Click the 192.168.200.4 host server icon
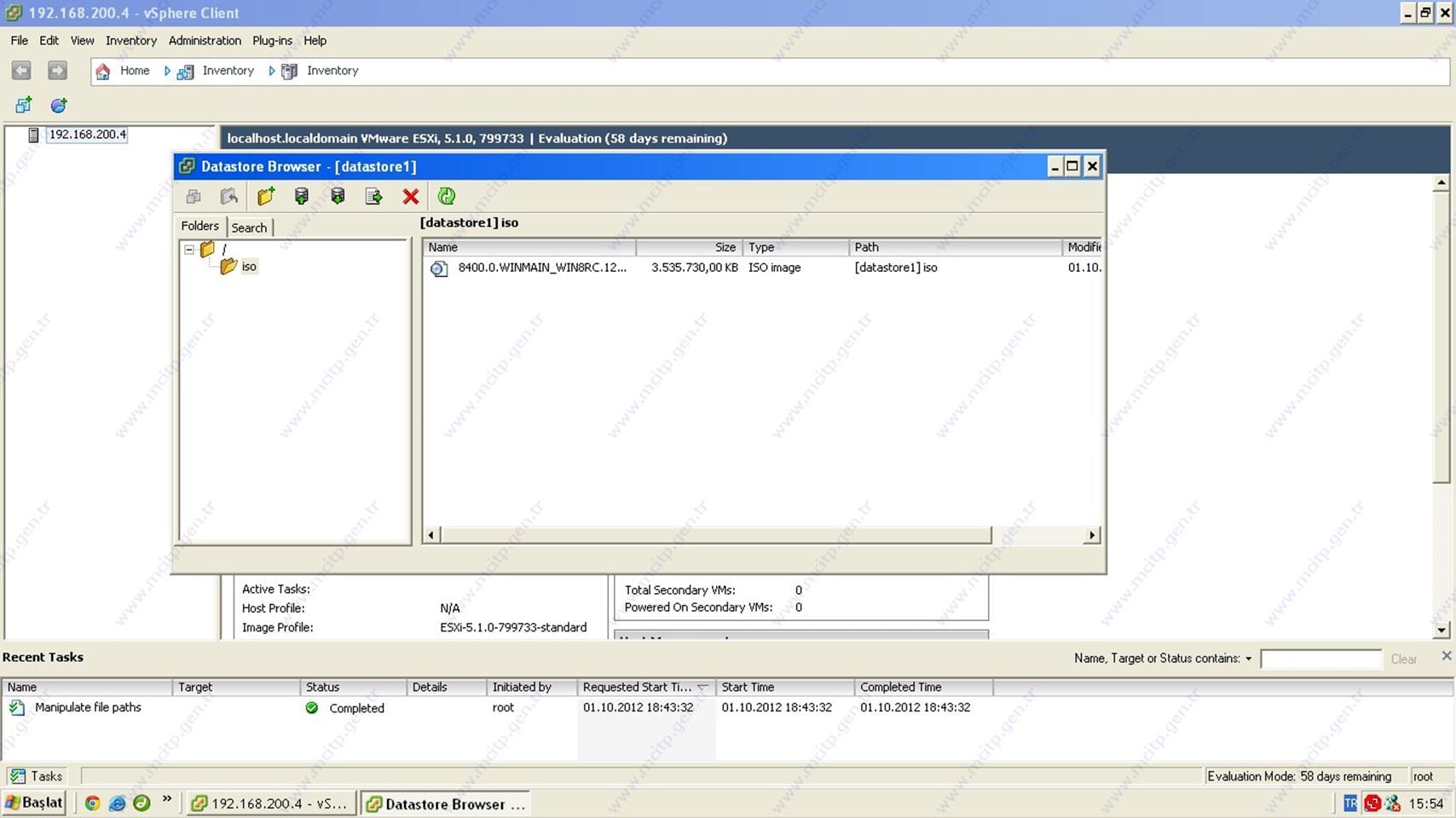 [33, 135]
